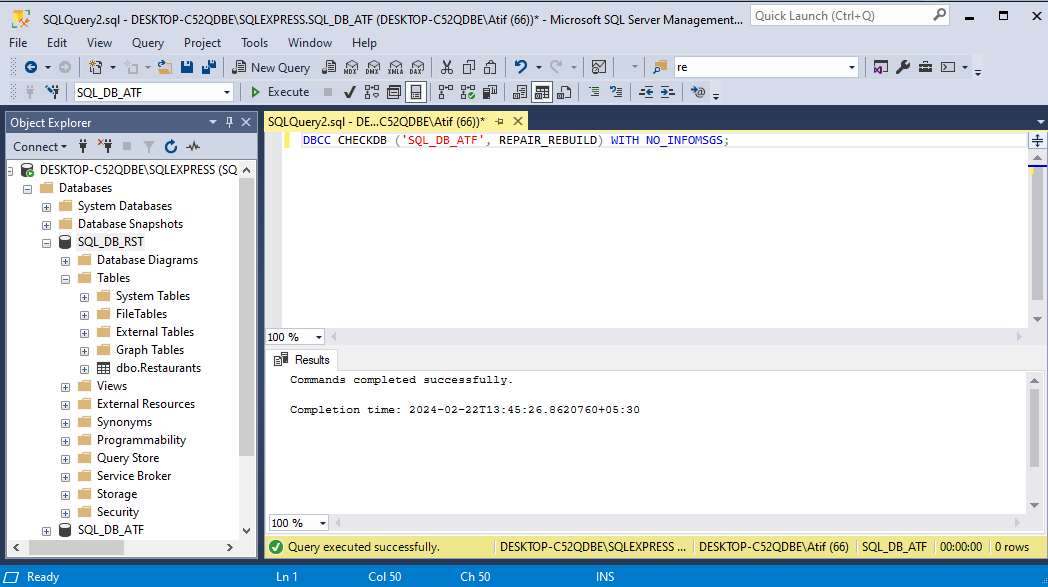Click Uncomment Selected Lines icon
1048x587 pixels.
pos(616,92)
